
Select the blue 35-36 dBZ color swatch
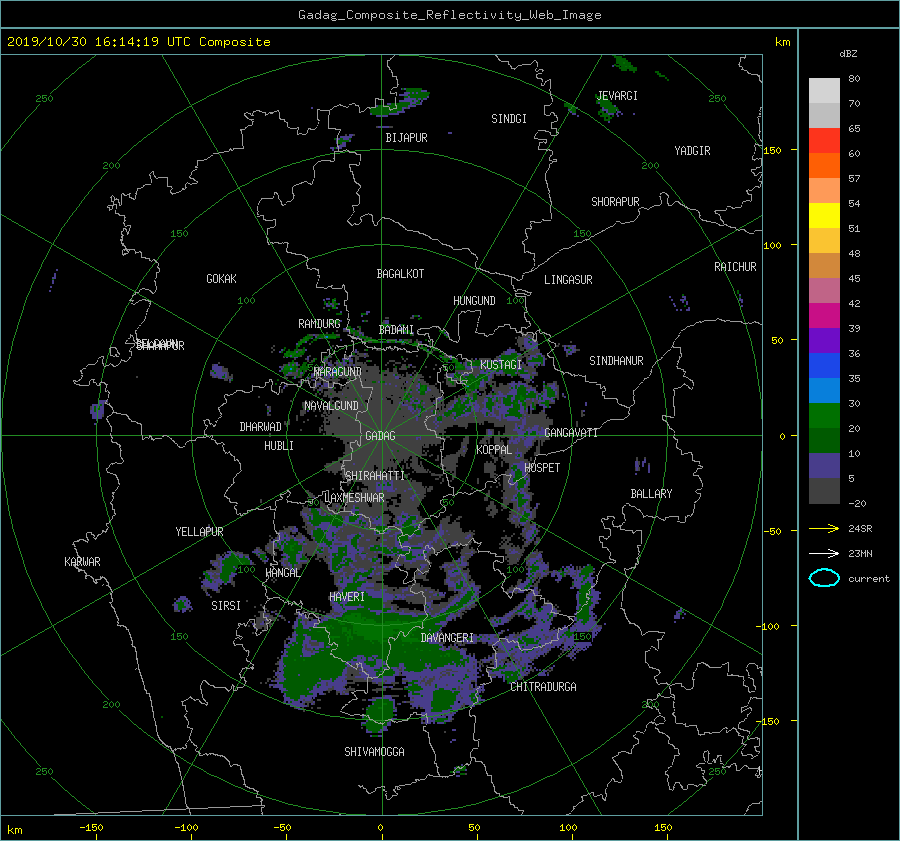824,365
